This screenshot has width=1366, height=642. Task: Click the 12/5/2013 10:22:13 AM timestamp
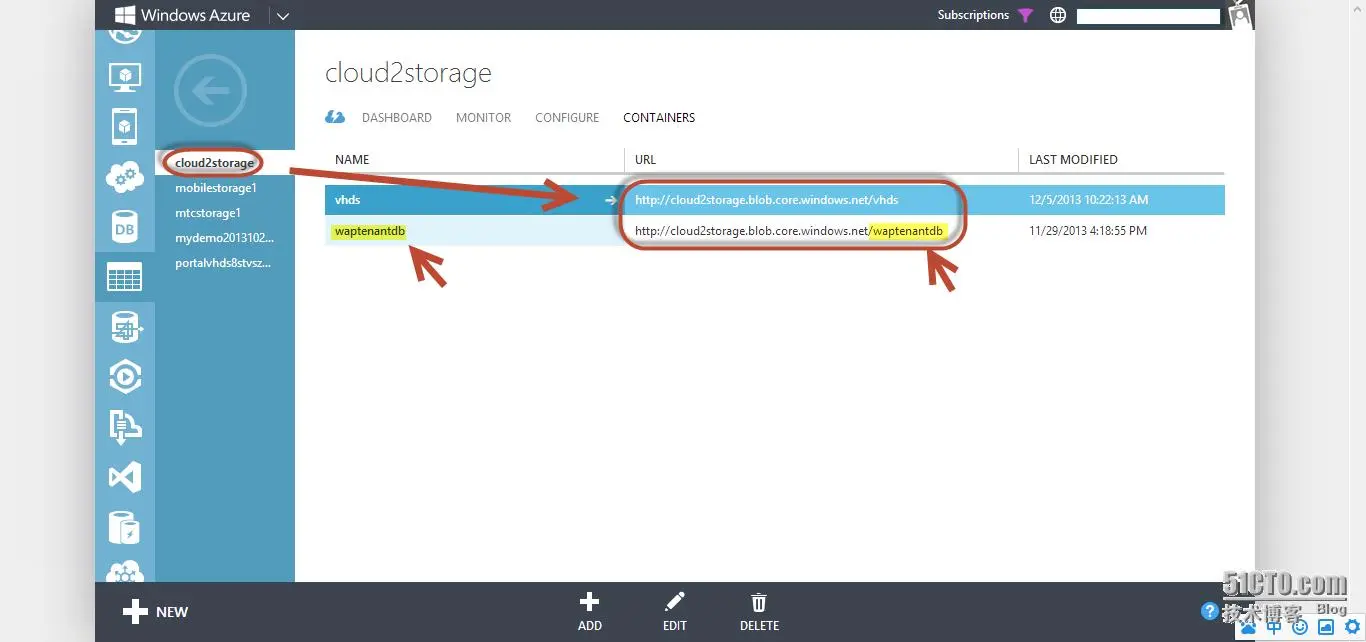(x=1088, y=200)
